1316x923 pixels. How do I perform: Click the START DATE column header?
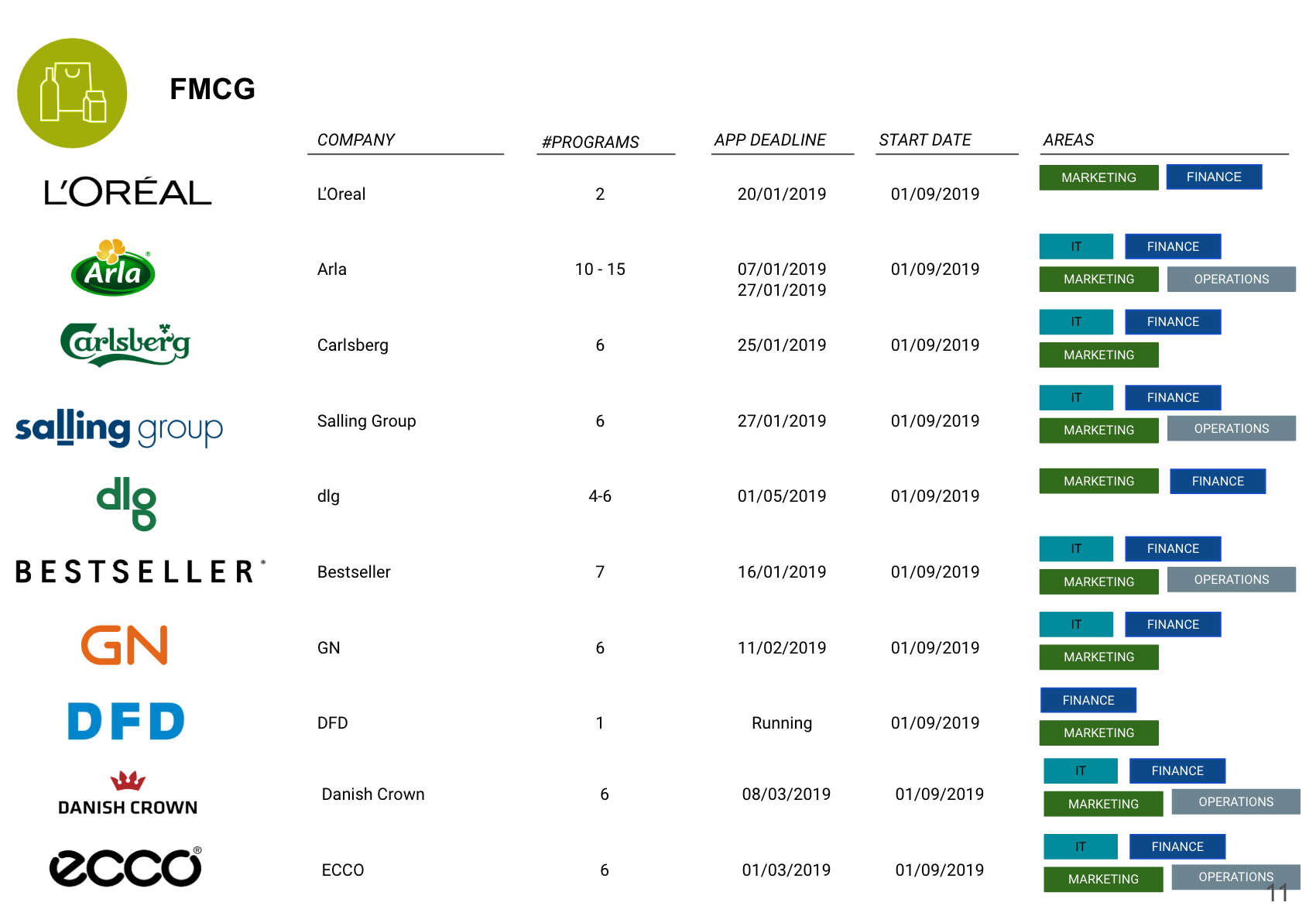925,140
